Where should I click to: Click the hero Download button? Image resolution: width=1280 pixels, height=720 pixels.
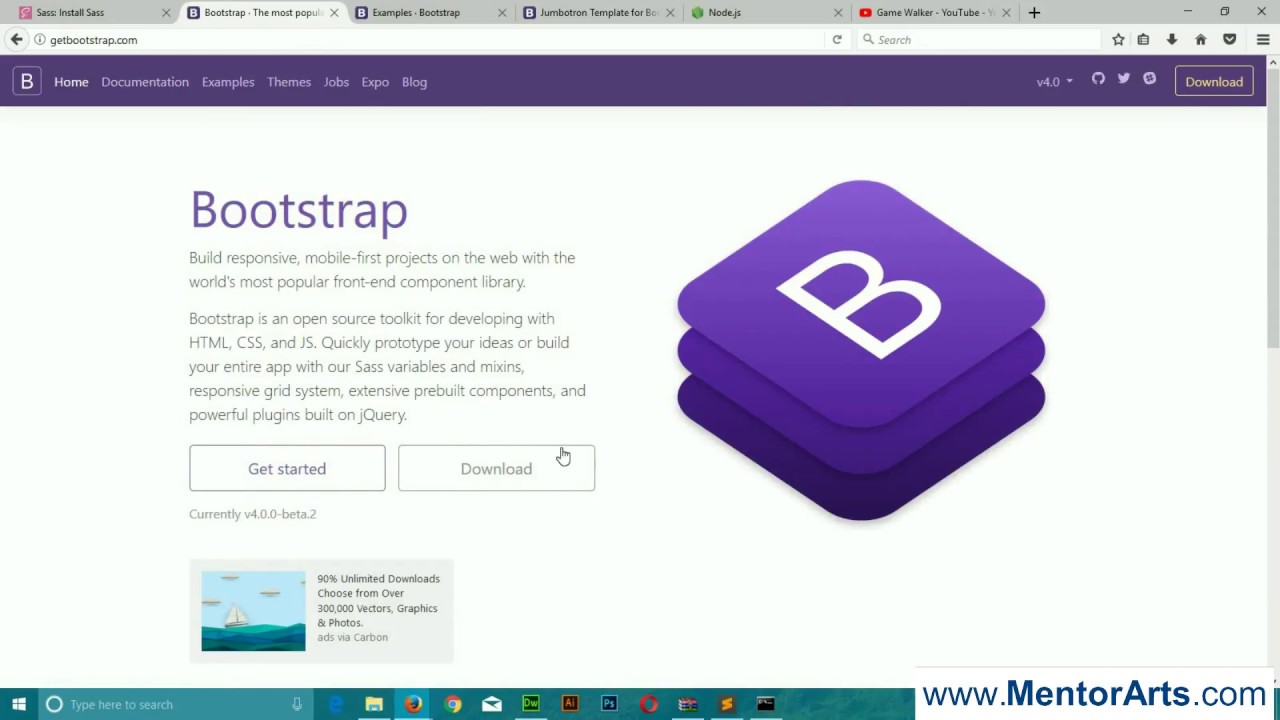[x=496, y=468]
